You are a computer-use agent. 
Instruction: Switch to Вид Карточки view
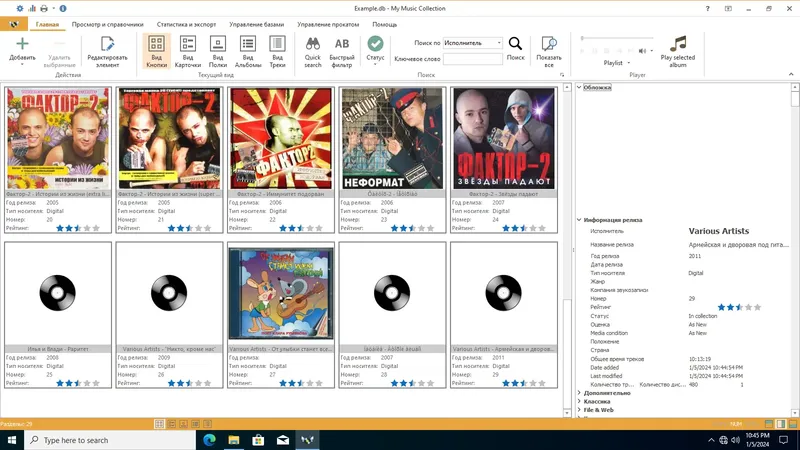click(188, 51)
